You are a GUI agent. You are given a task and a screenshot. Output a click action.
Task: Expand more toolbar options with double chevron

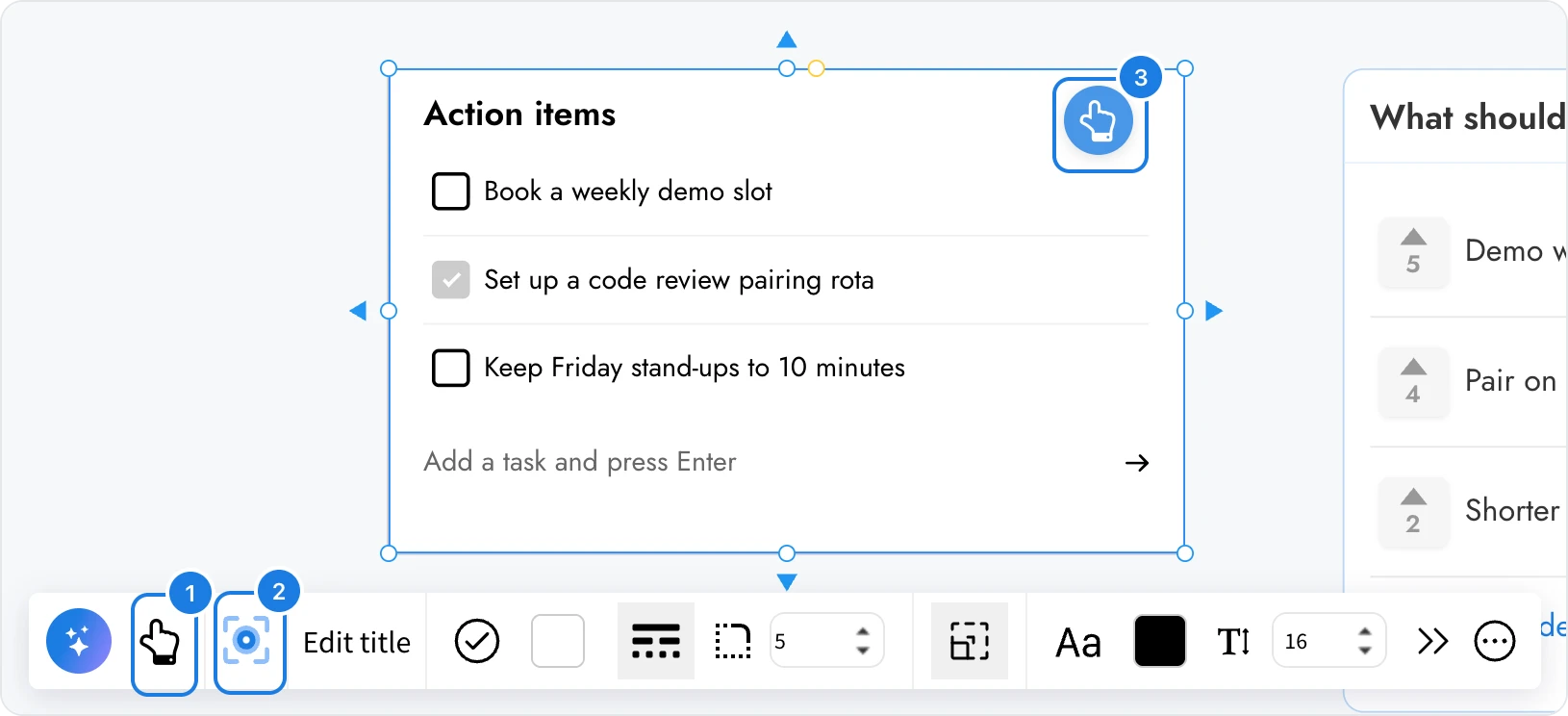coord(1432,641)
